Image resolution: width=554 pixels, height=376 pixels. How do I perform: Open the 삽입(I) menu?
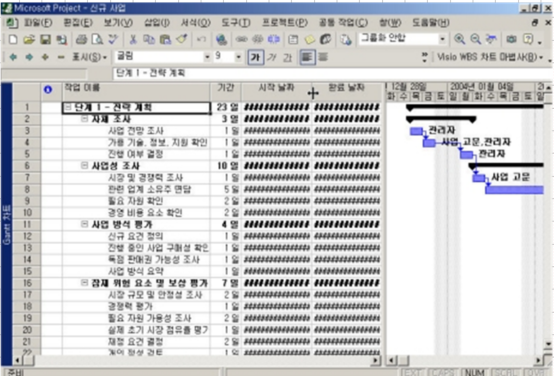pos(157,23)
